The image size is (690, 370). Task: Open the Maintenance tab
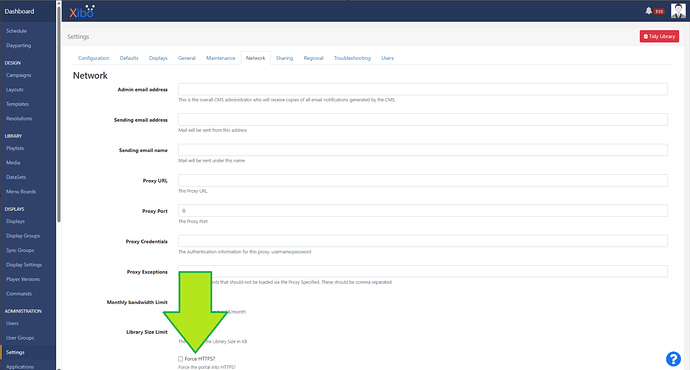point(220,58)
